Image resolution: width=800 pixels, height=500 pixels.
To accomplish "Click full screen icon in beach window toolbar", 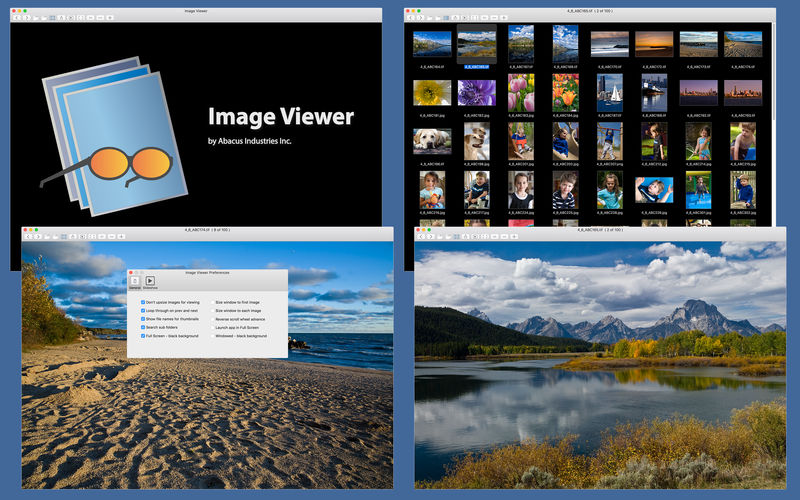I will tap(92, 236).
